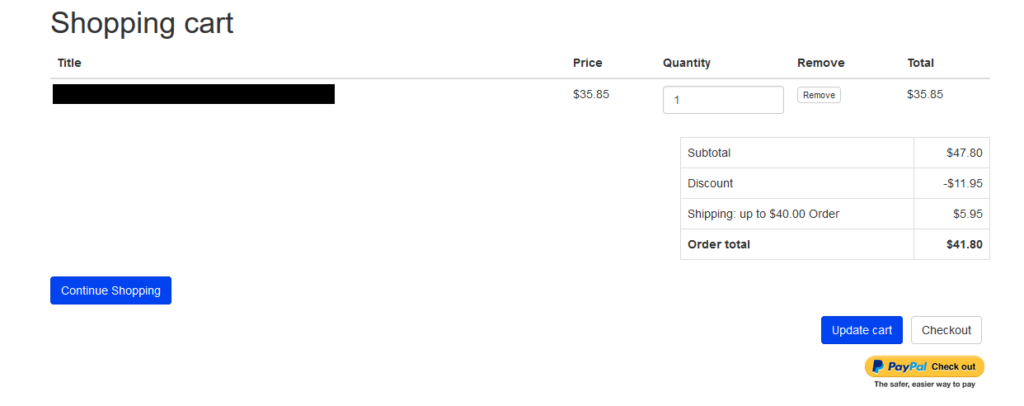The image size is (1024, 406).
Task: Click the Shipping: up to $40.00 Order row
Action: click(x=835, y=214)
